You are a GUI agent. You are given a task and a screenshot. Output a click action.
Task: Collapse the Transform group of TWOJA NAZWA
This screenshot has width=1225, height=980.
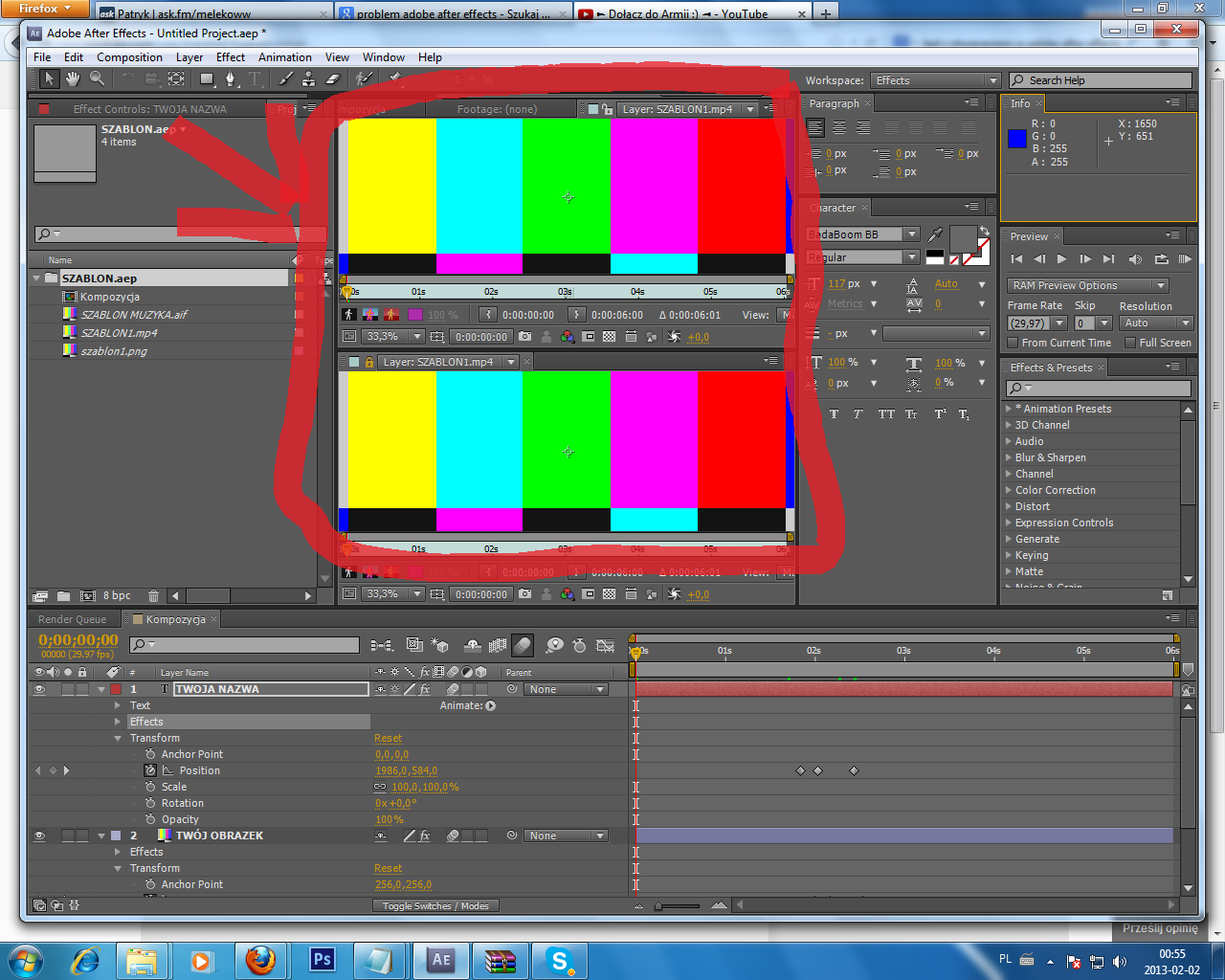[x=119, y=738]
